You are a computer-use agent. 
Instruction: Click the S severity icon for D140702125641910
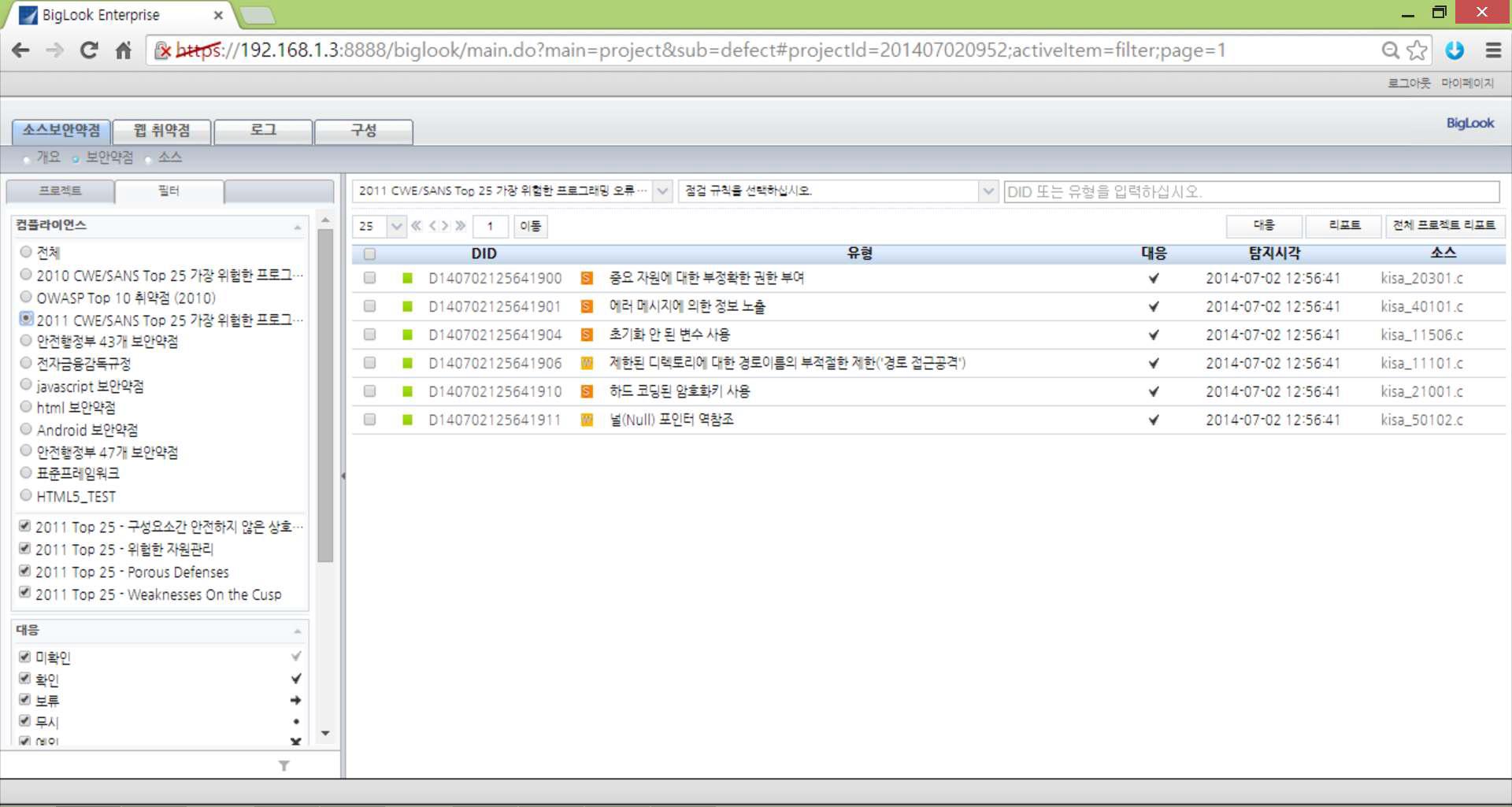(x=587, y=391)
